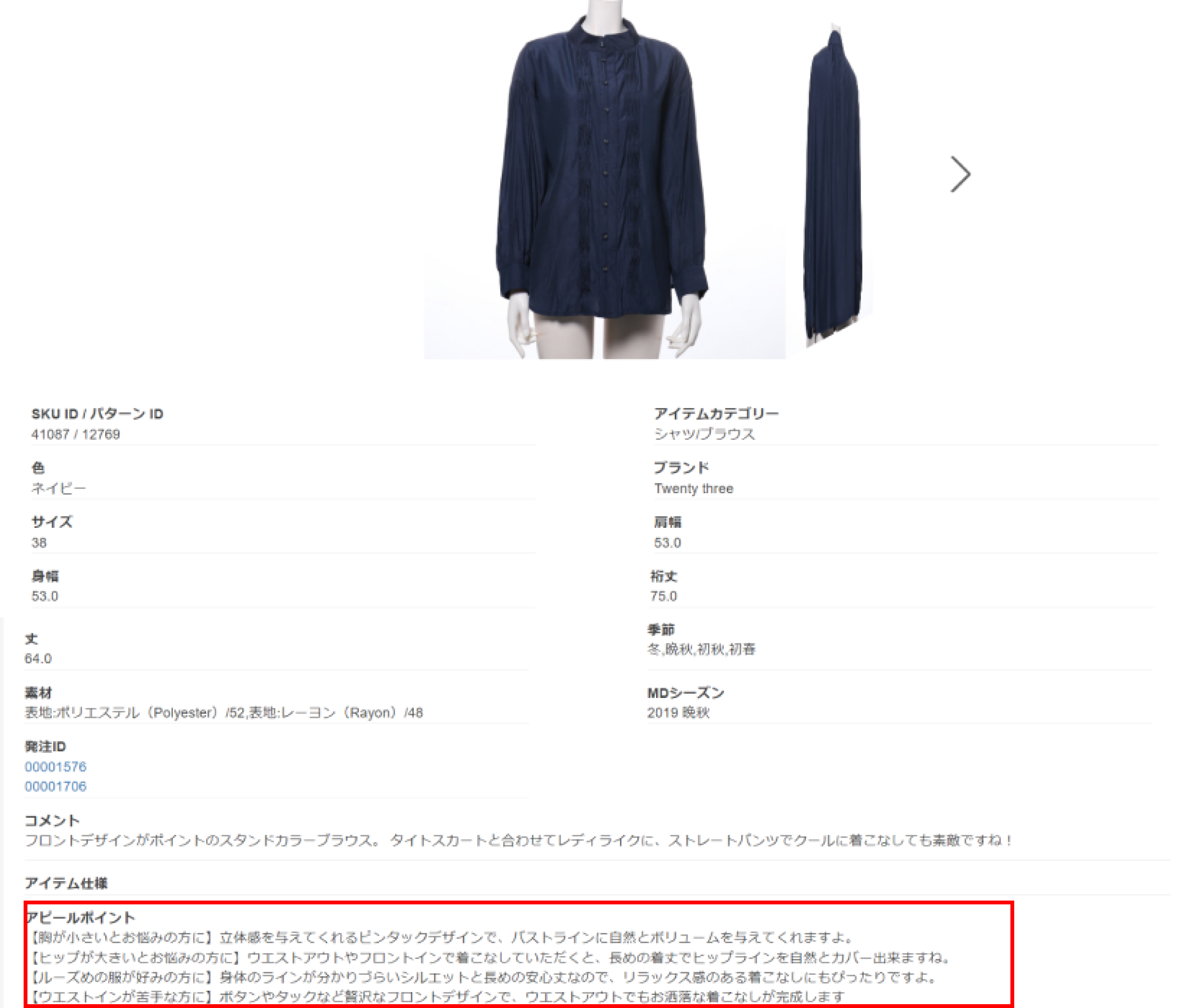Viewport: 1191px width, 1008px height.
Task: Open order ID link 00001576
Action: [56, 766]
